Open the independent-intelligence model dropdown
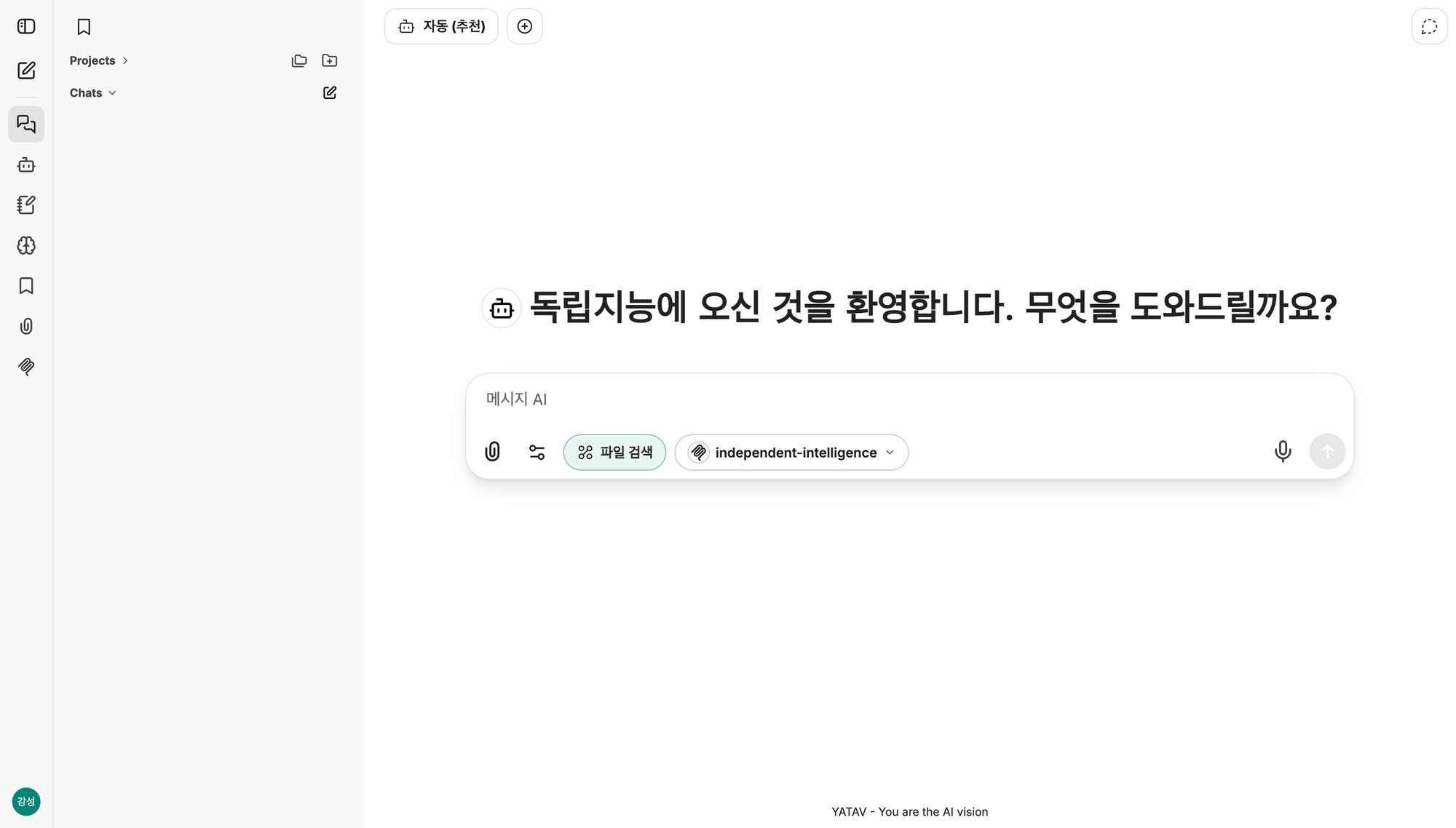The width and height of the screenshot is (1456, 828). [x=791, y=453]
